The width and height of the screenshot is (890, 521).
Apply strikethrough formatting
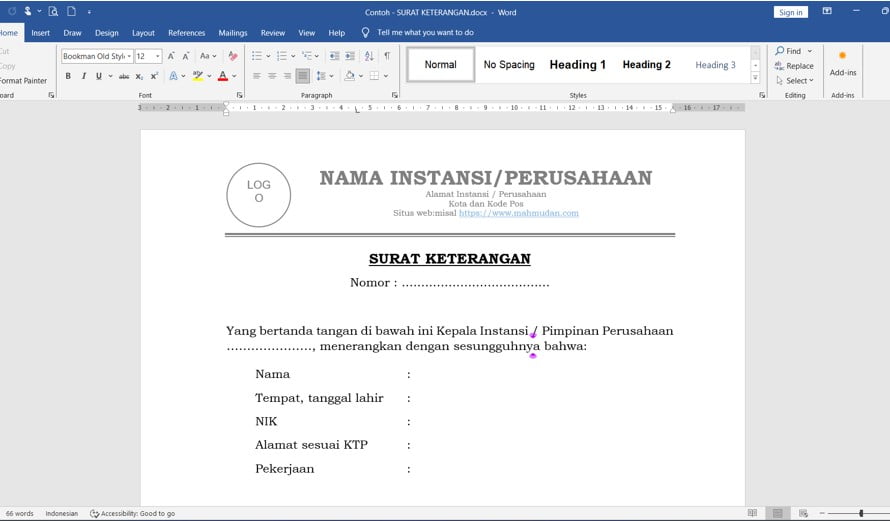[124, 76]
